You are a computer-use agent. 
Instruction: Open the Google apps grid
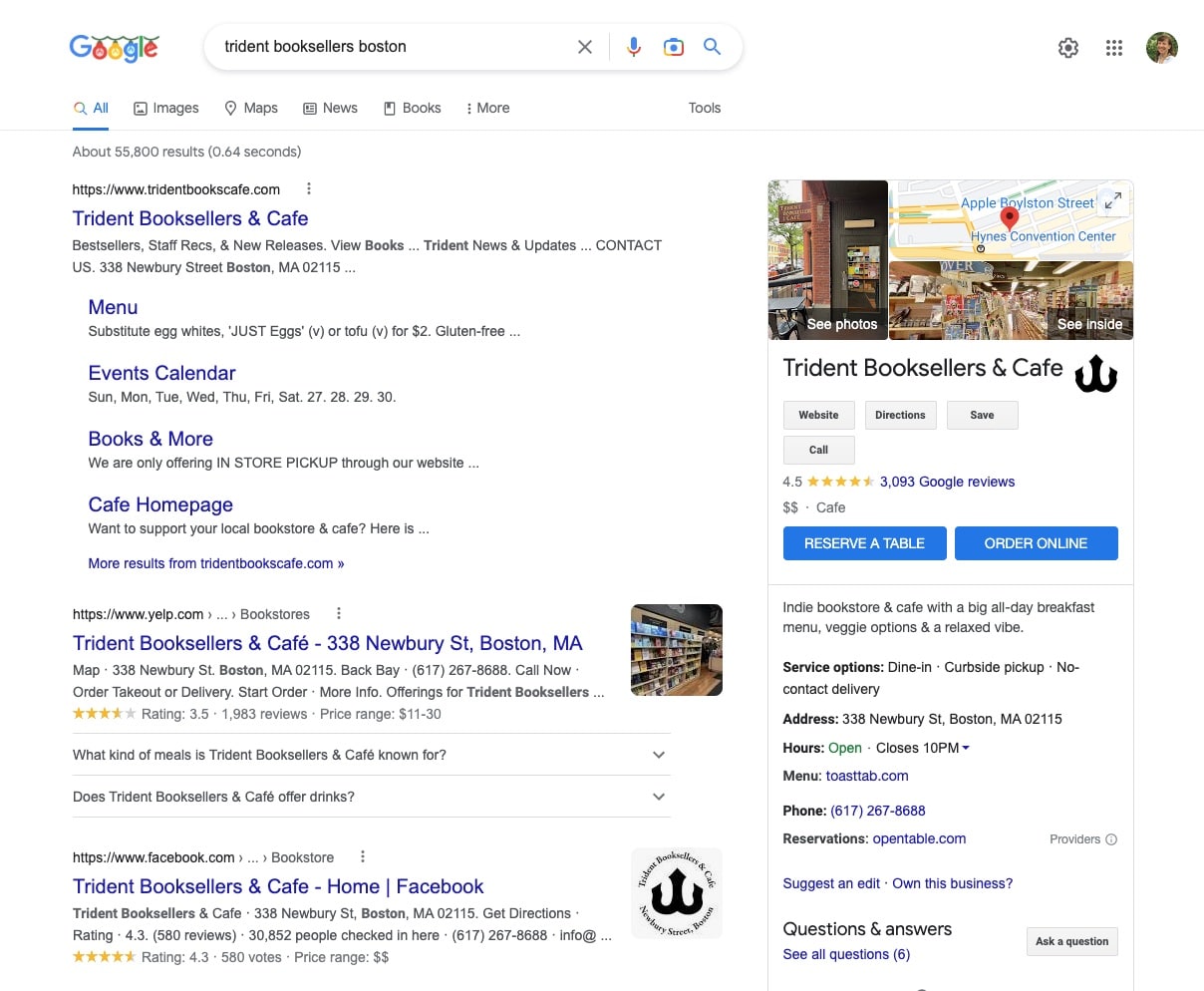point(1114,47)
